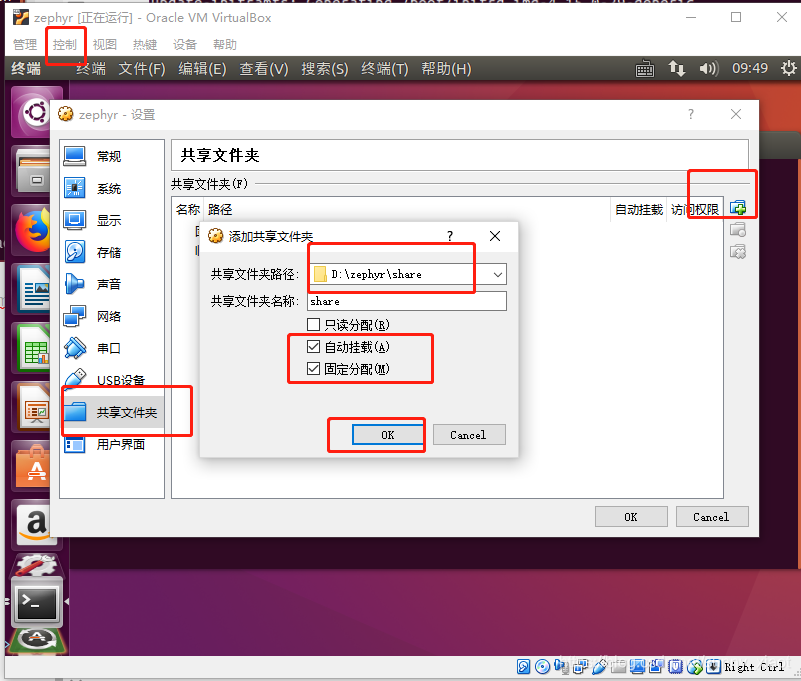
Task: Open the terminal 查看(V) menu
Action: click(264, 68)
